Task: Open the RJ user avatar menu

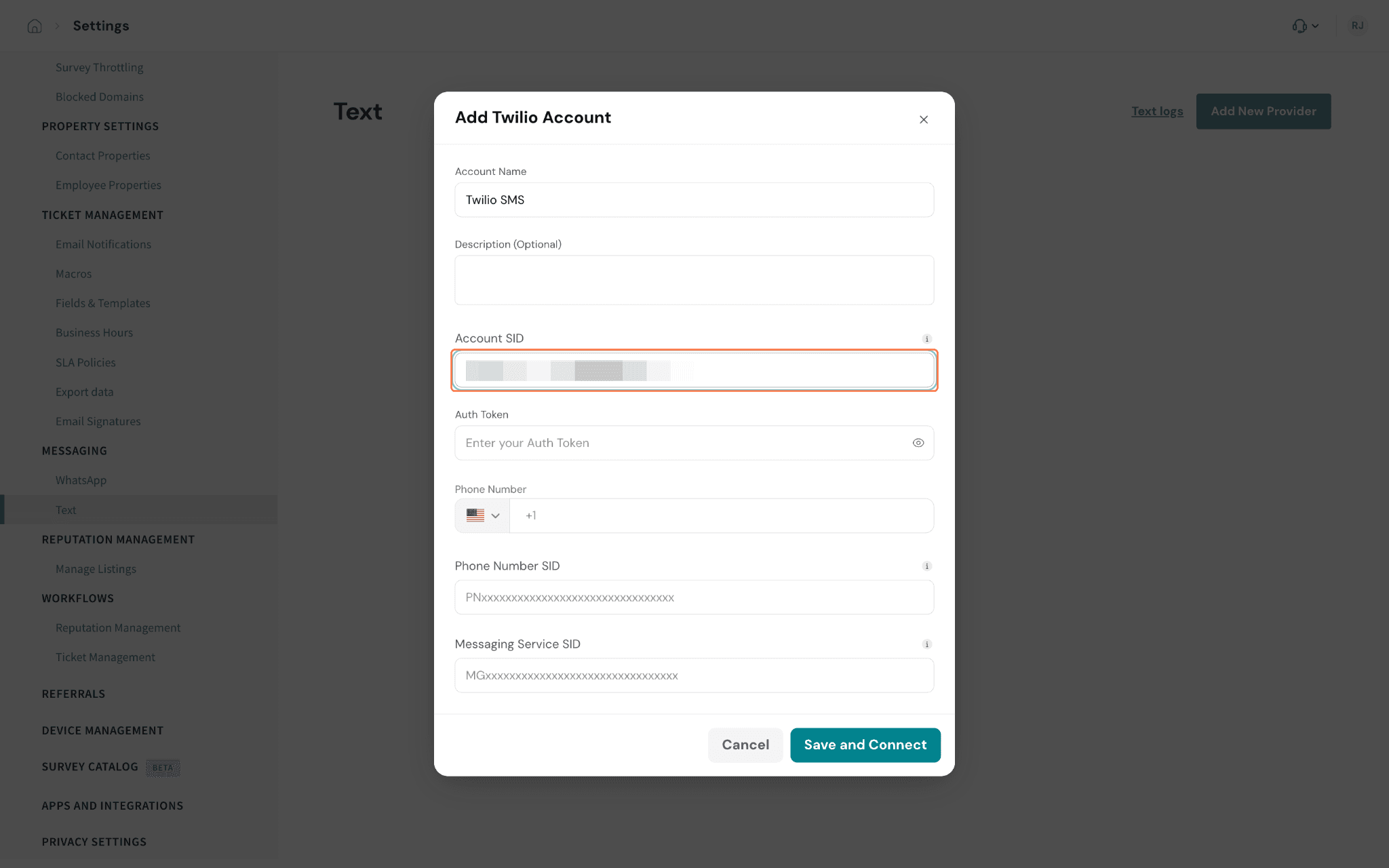Action: (x=1357, y=26)
